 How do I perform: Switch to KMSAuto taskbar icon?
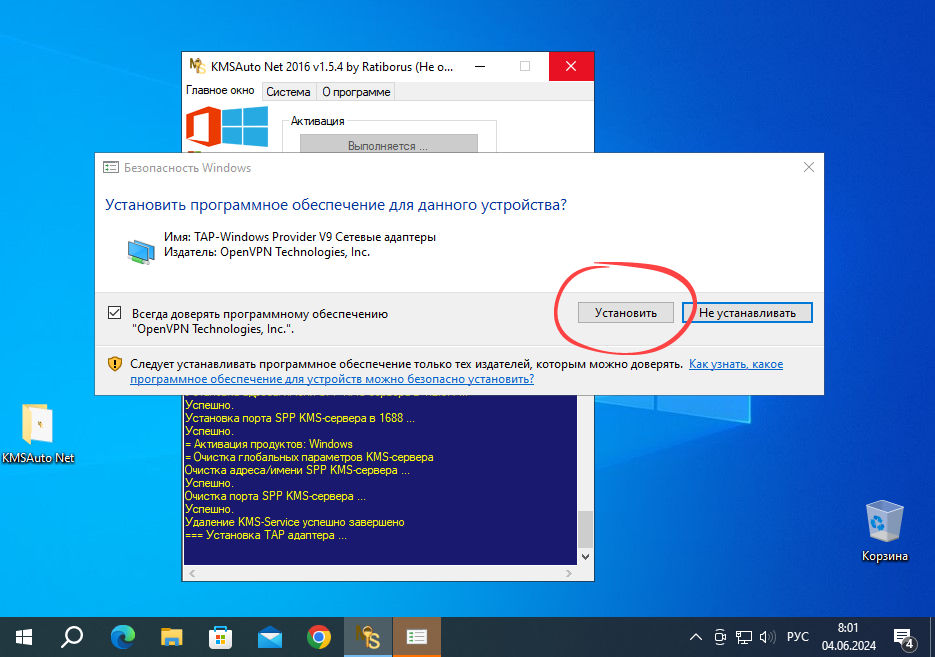point(368,637)
